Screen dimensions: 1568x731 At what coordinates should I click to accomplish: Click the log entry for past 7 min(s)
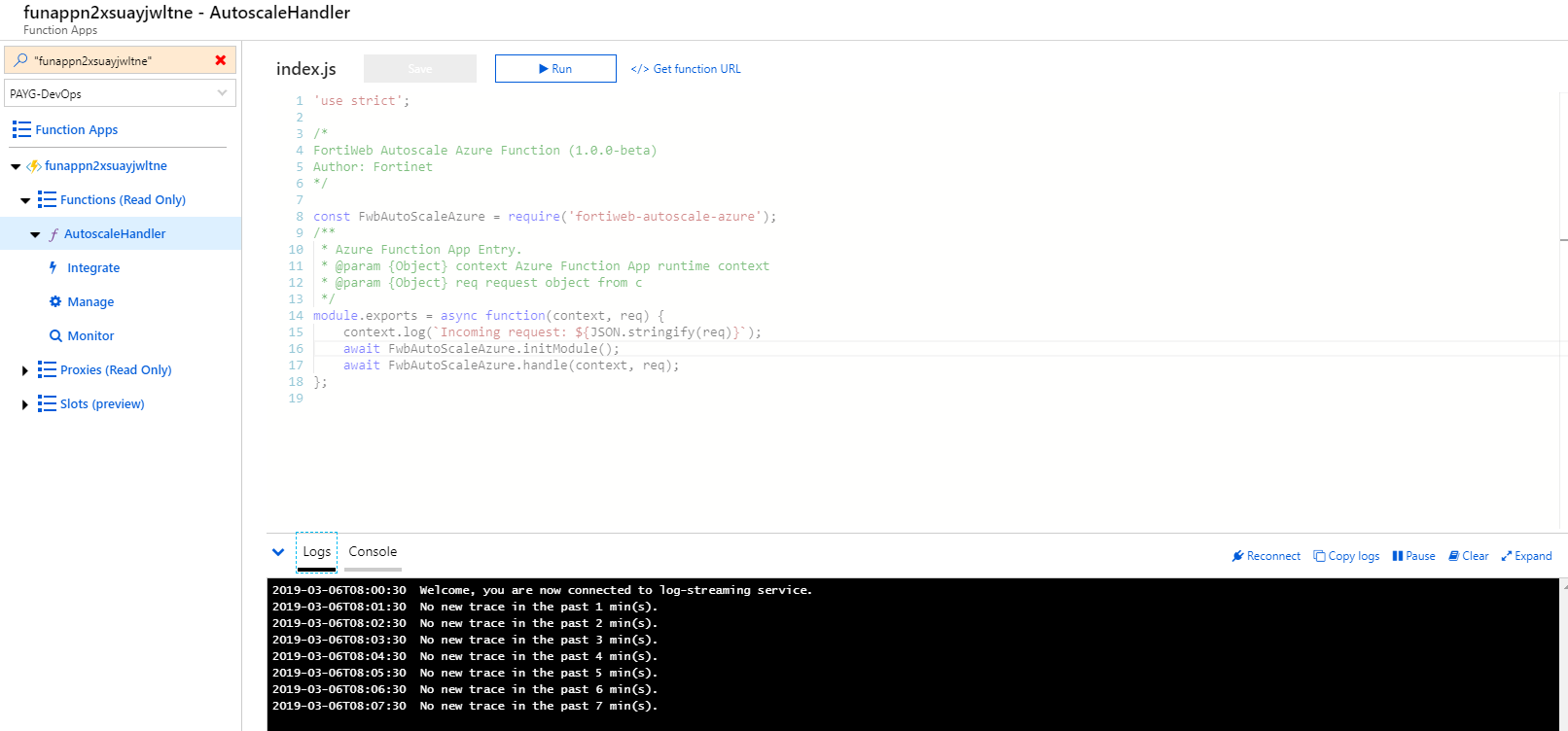(465, 706)
